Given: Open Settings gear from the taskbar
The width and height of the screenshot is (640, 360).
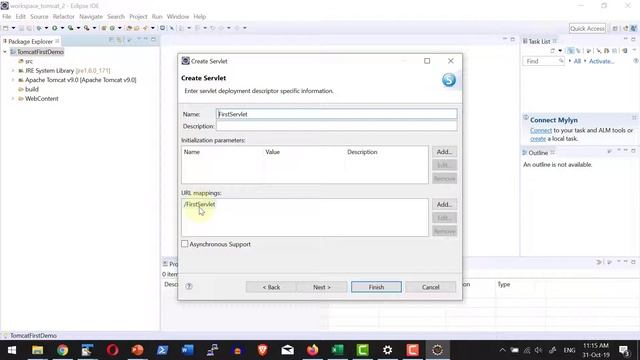Looking at the screenshot, I should [387, 350].
